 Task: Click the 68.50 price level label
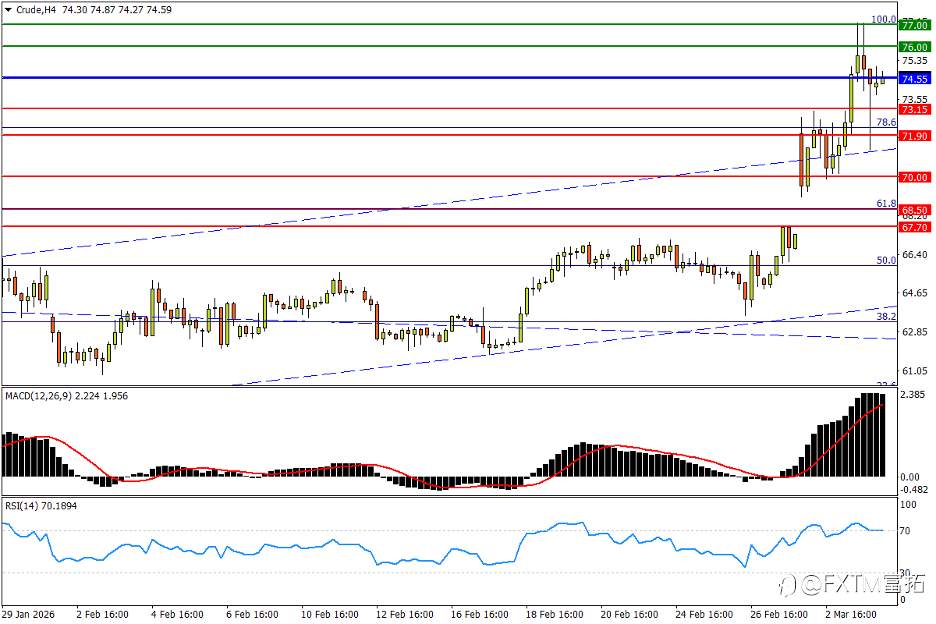click(914, 210)
